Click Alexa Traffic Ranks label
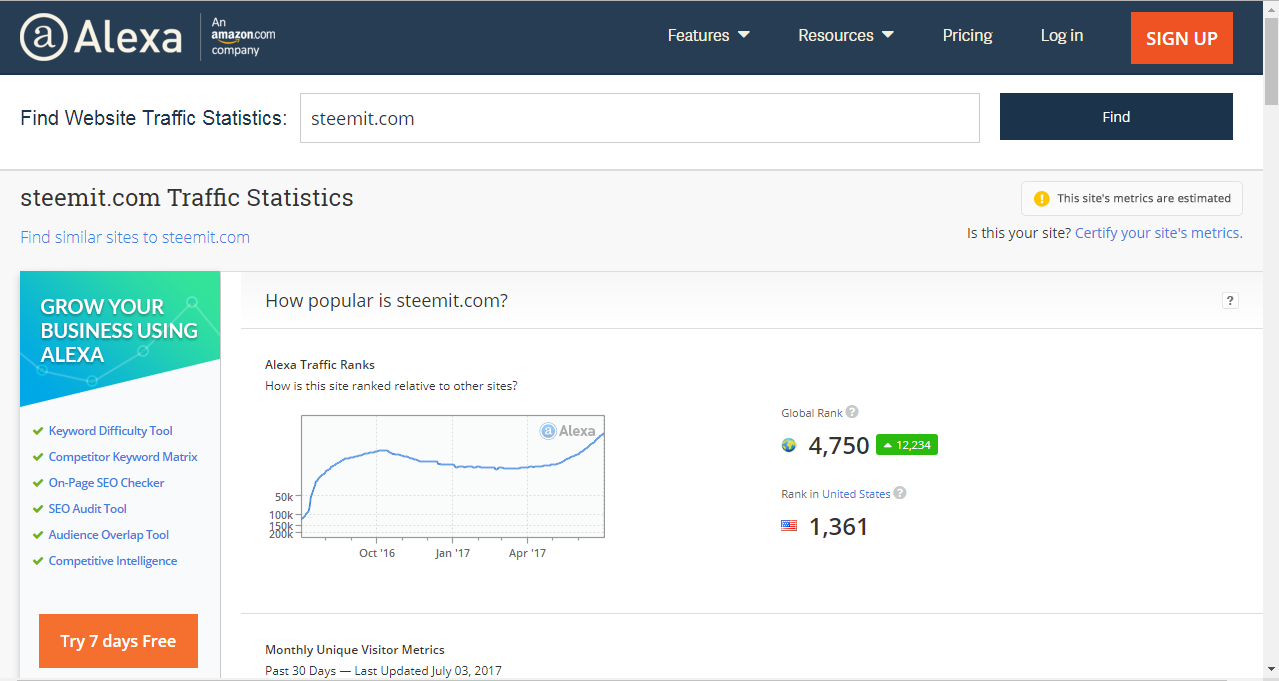Viewport: 1279px width, 681px height. [320, 365]
